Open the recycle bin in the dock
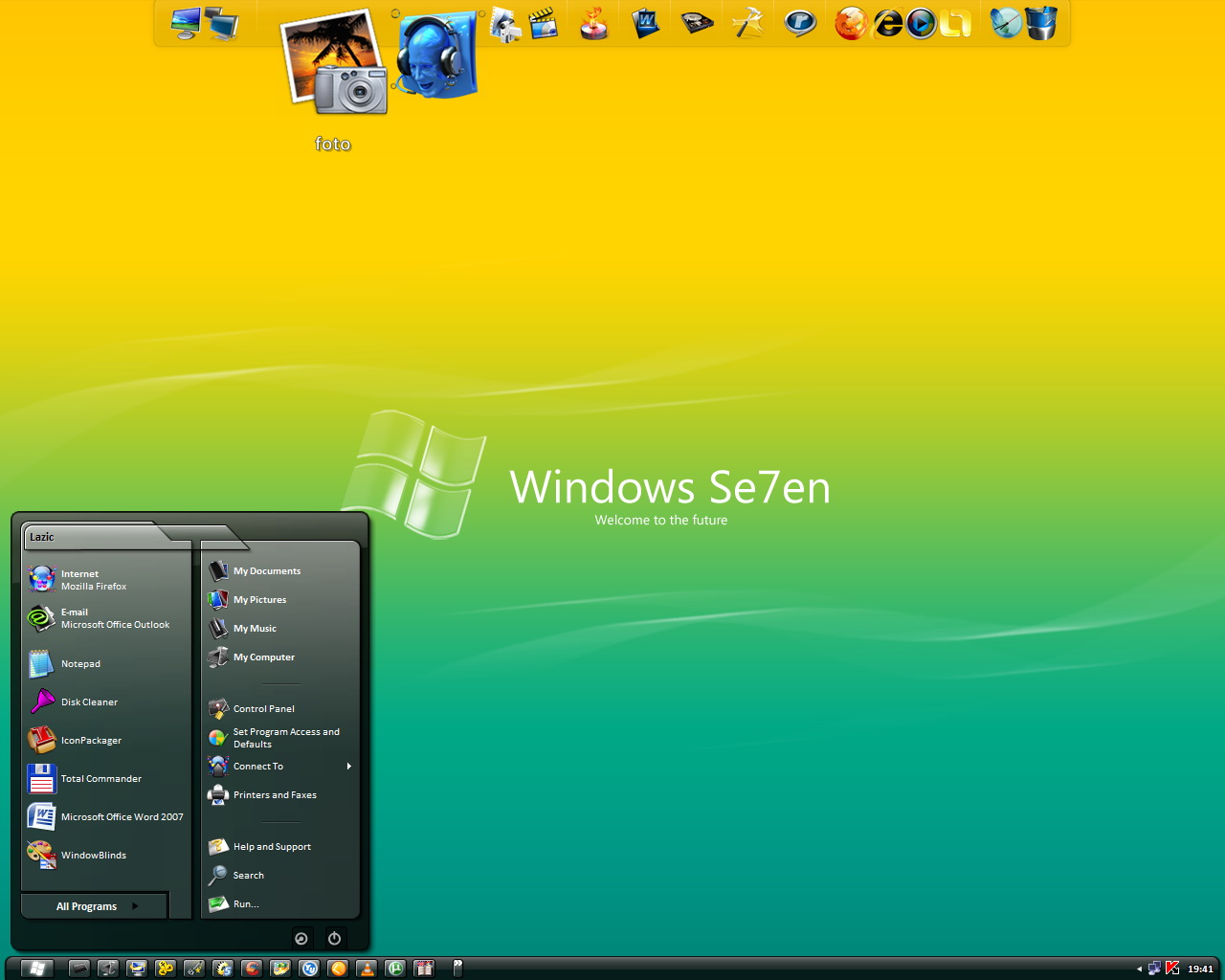1225x980 pixels. [1041, 23]
